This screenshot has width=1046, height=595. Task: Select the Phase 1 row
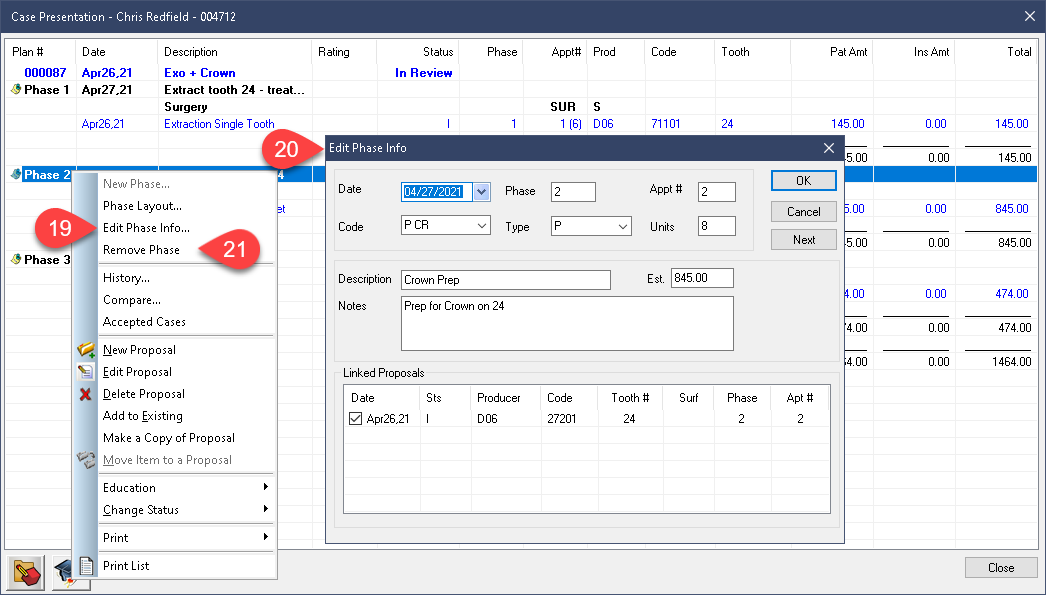pos(520,89)
